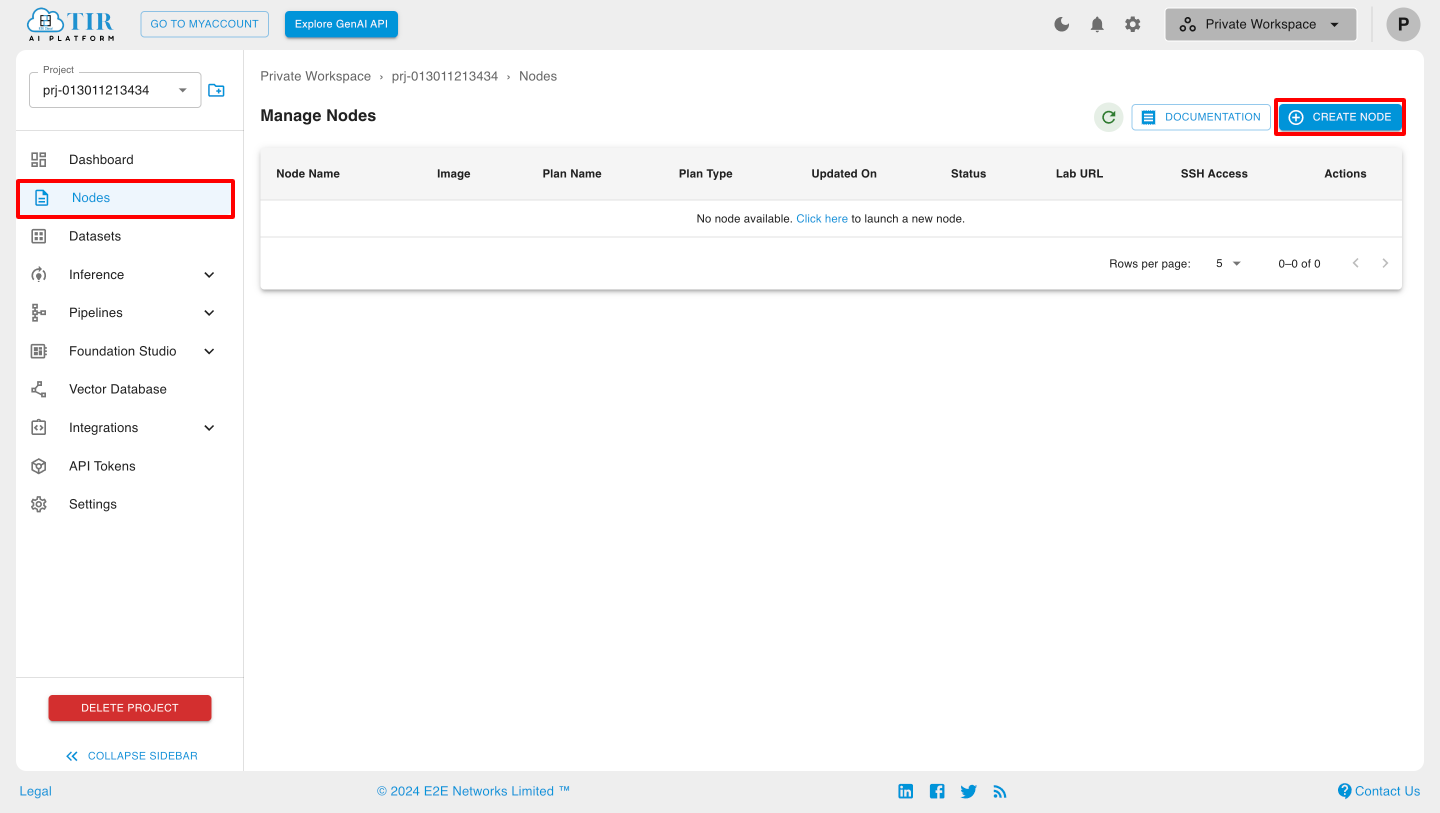Expand the Inference menu chevron
Viewport: 1440px width, 813px height.
(x=209, y=275)
